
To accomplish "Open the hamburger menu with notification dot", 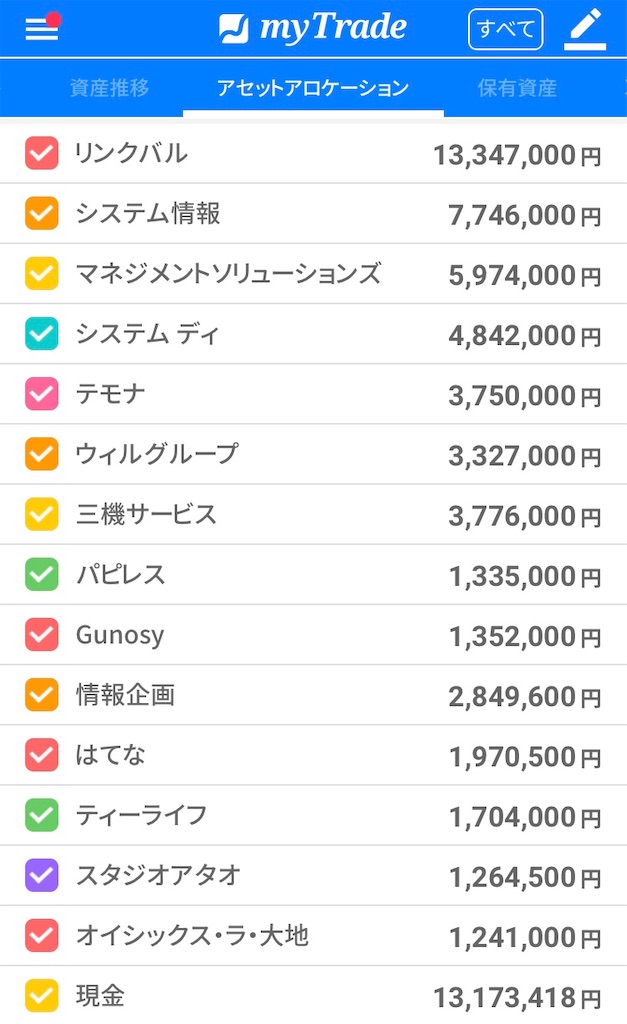I will coord(42,27).
